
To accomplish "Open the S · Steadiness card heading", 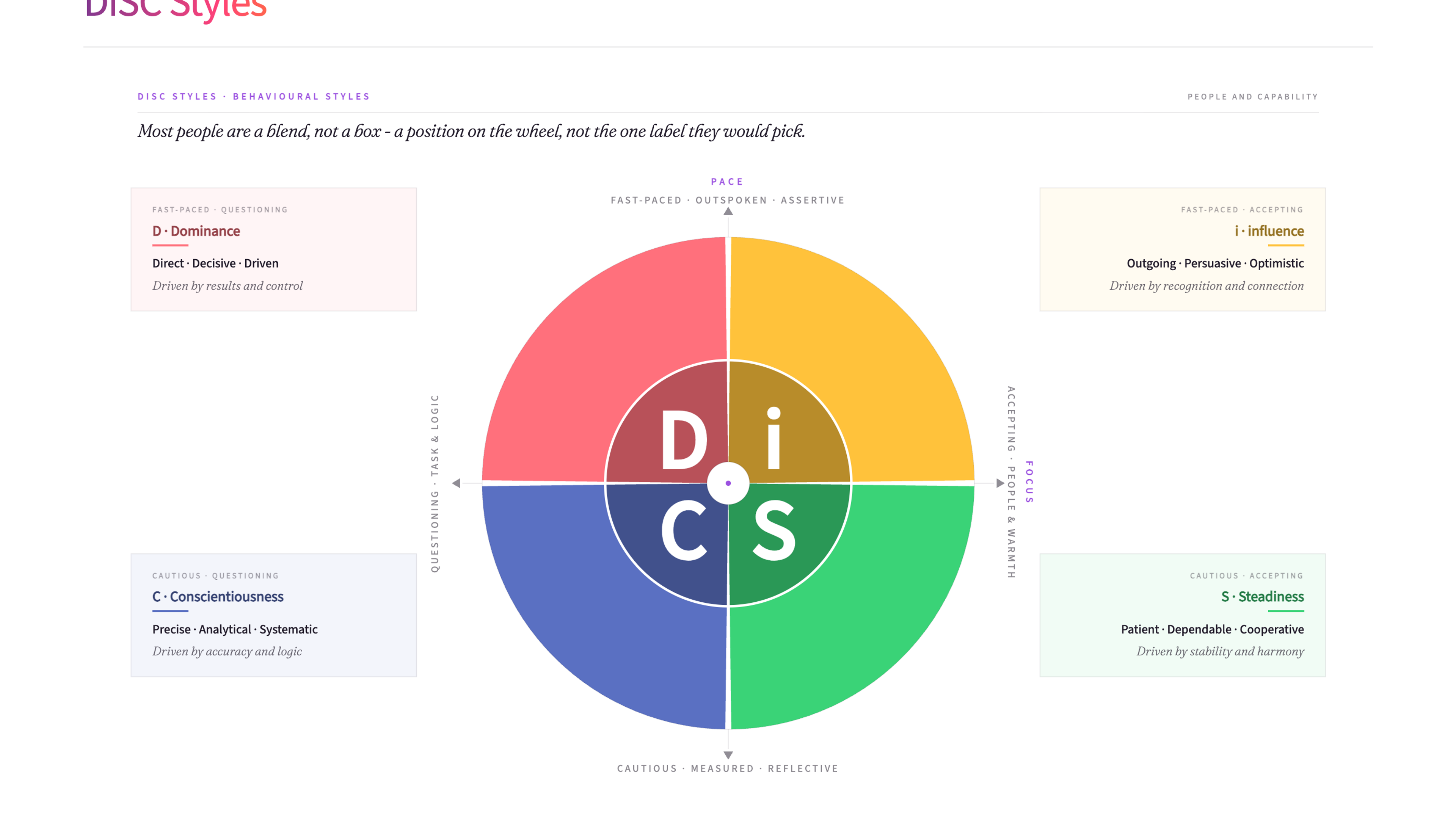I will coord(1262,597).
